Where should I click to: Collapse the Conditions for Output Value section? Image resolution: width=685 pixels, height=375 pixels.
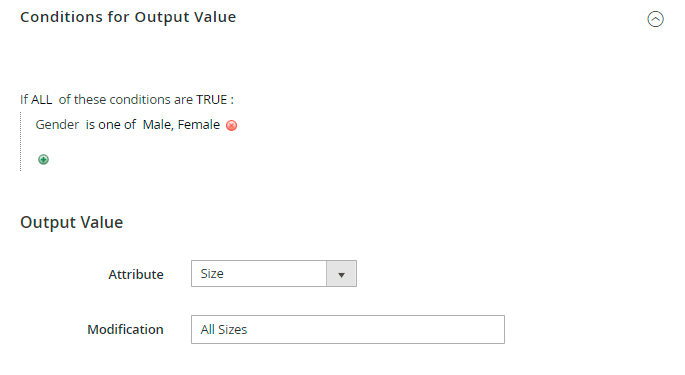click(x=655, y=19)
